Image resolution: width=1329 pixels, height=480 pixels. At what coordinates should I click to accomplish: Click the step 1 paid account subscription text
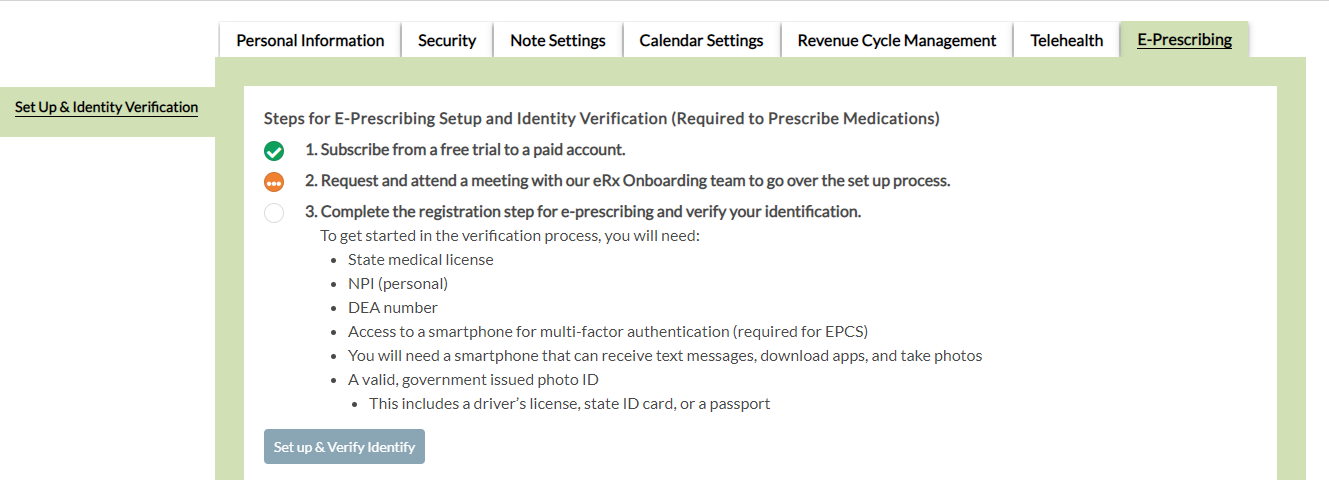tap(465, 150)
